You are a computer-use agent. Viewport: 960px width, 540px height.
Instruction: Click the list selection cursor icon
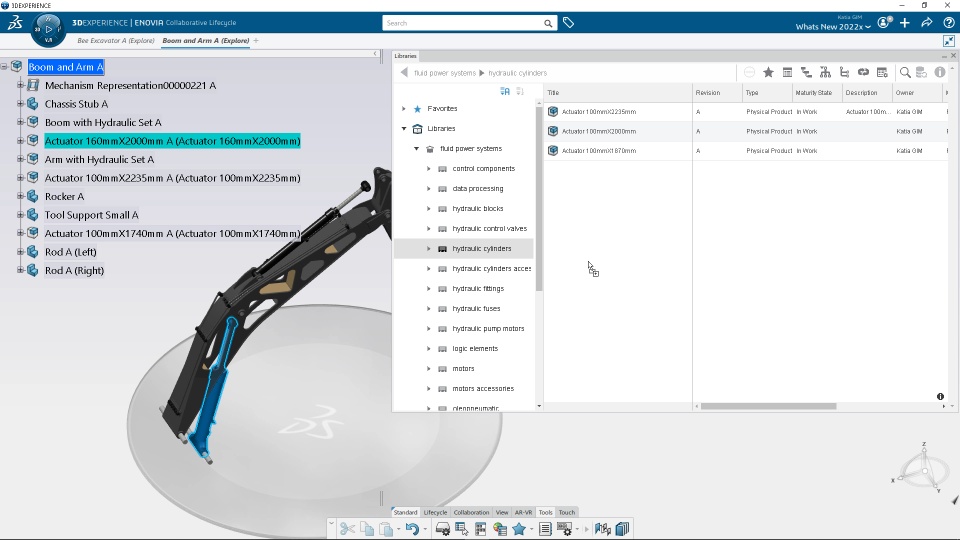click(x=462, y=529)
